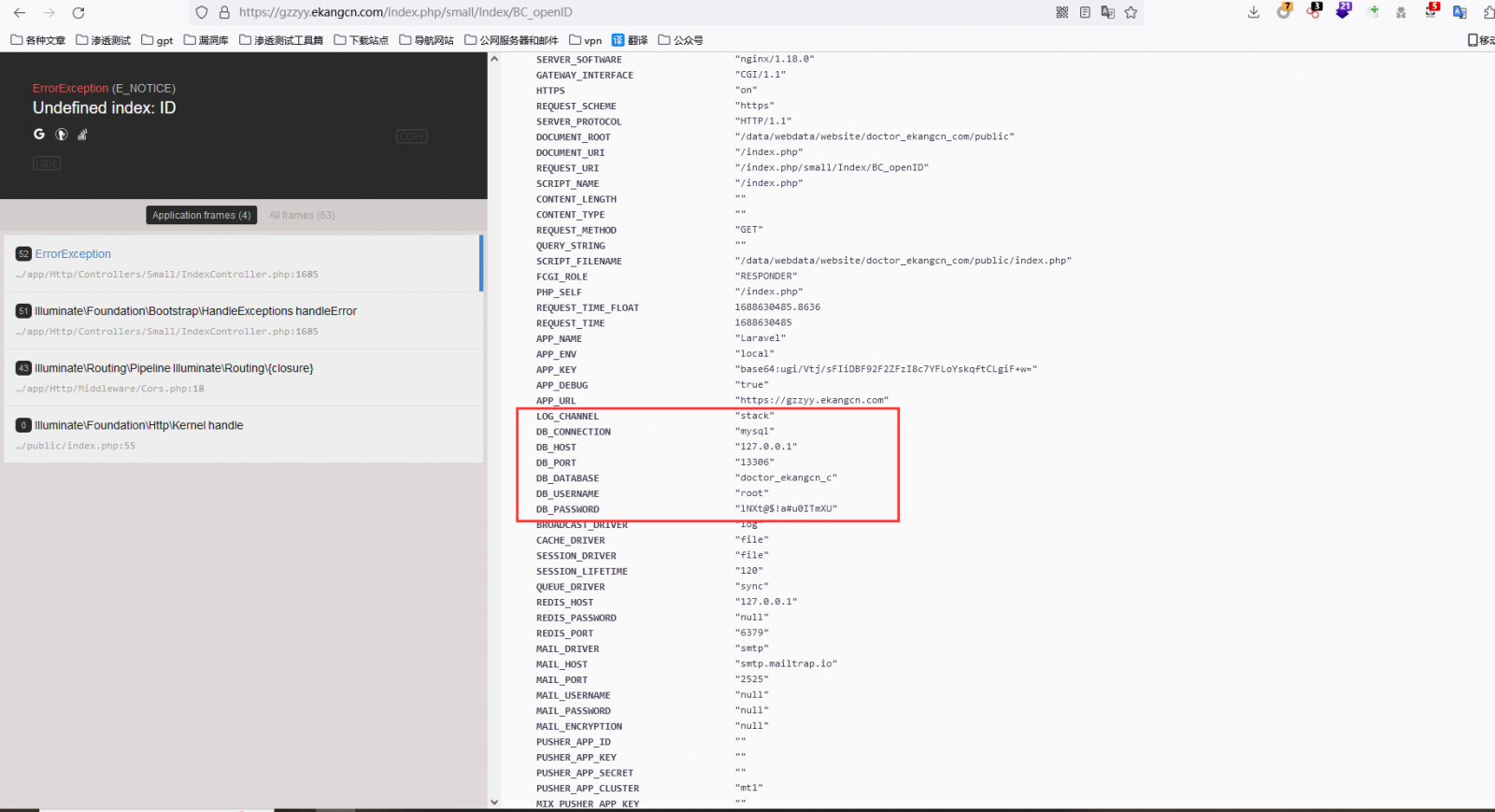Click the DB_USERNAME "root" value

click(x=752, y=493)
